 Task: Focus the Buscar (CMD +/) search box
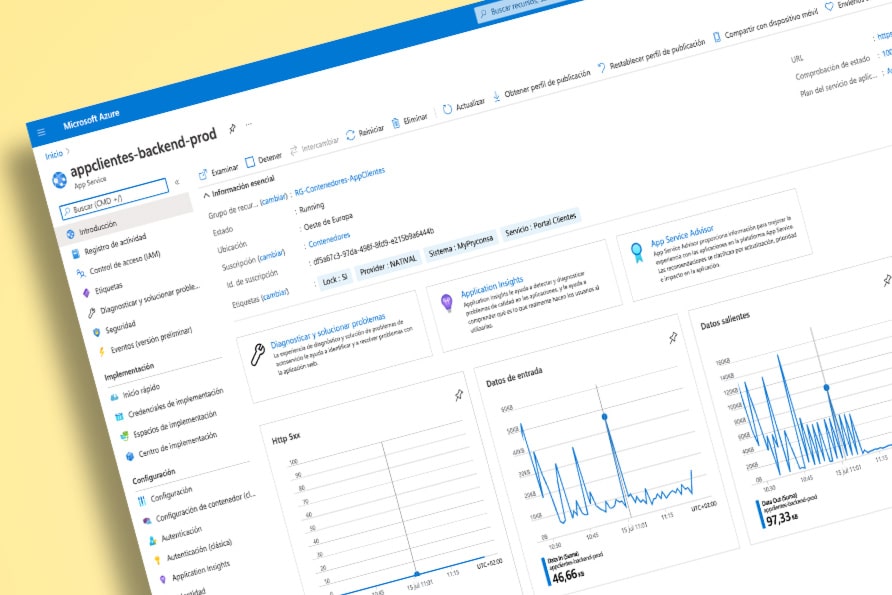click(x=114, y=197)
